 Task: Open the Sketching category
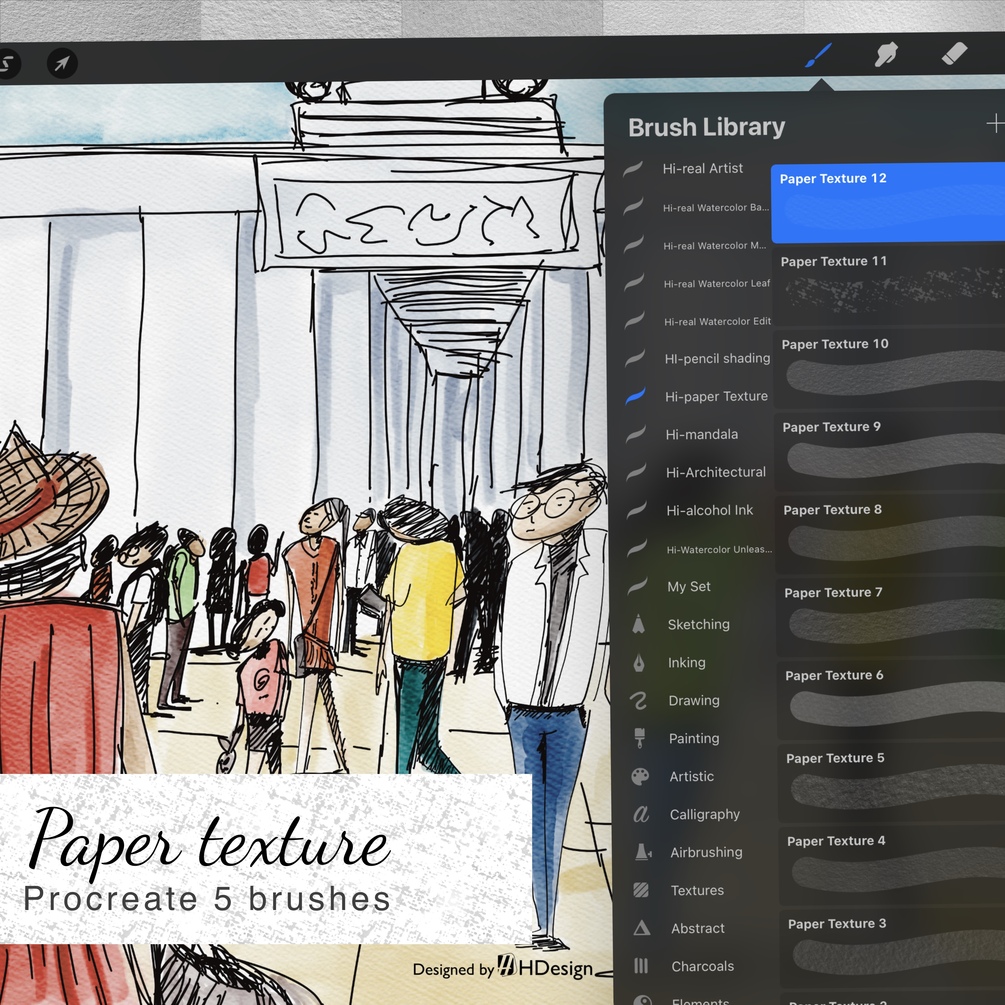699,624
